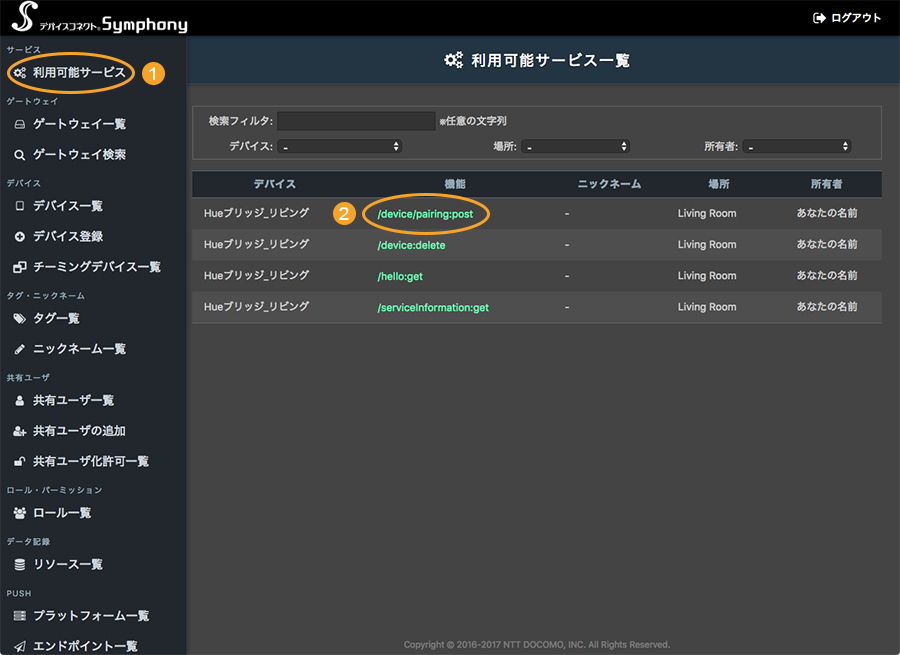900x655 pixels.
Task: Click the tags icon beside タグ一覧
Action: pyautogui.click(x=20, y=319)
